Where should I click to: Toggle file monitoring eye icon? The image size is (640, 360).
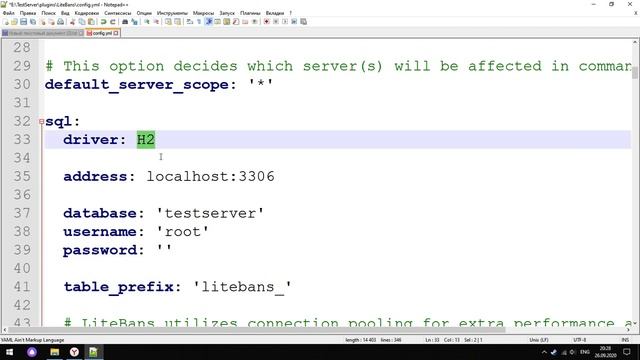[254, 22]
